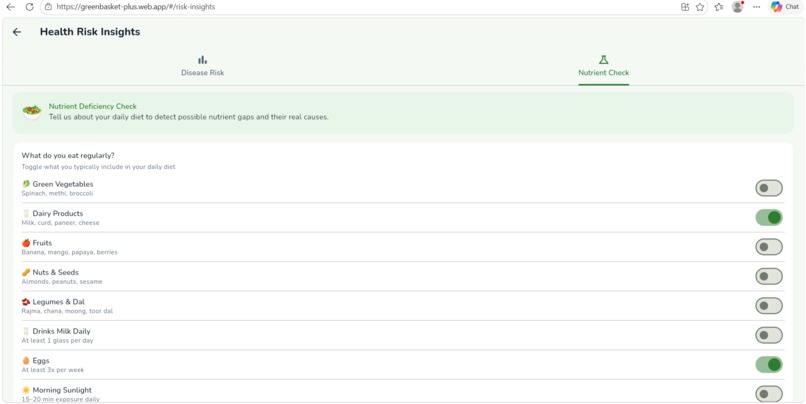Click the Nutrient Check flask icon
The height and width of the screenshot is (404, 806).
point(603,60)
